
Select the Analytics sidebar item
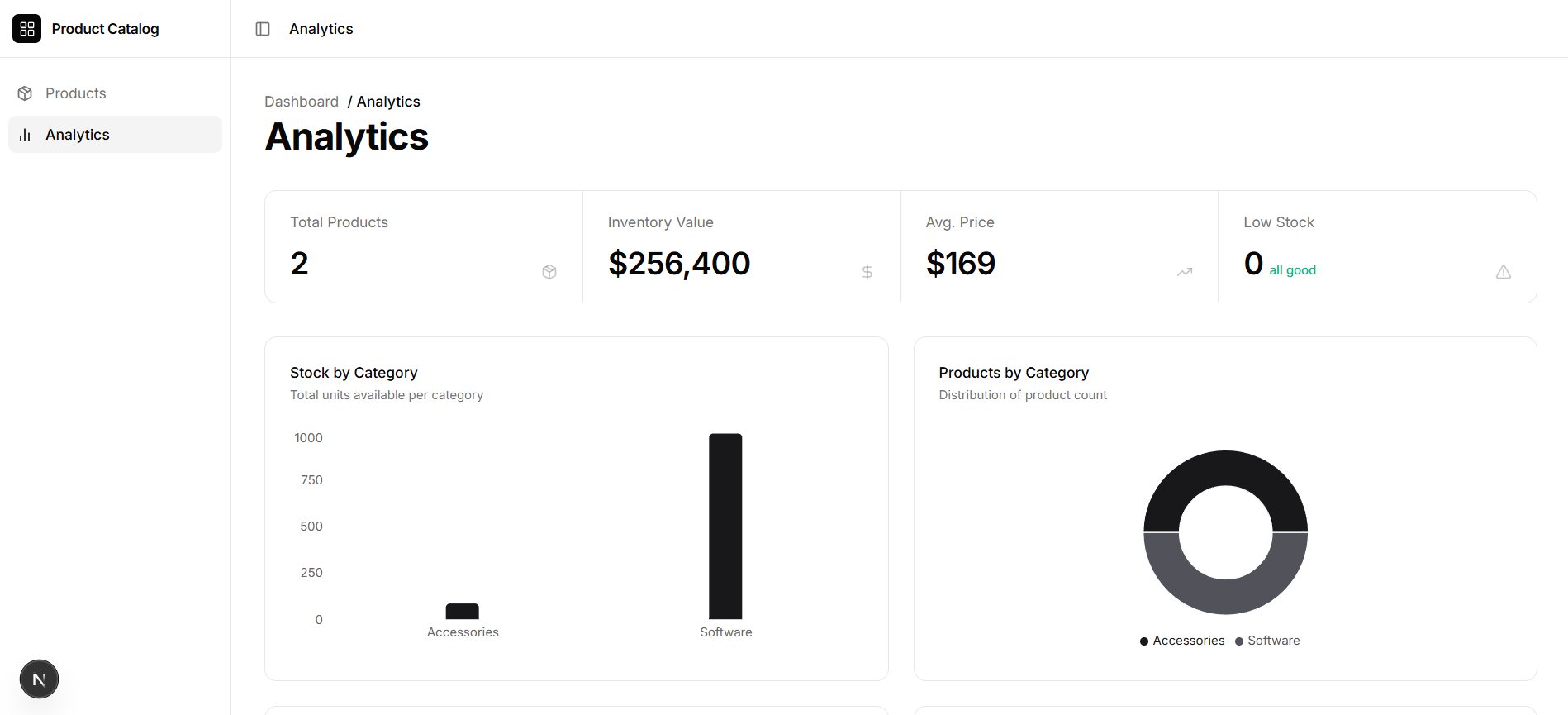tap(115, 135)
